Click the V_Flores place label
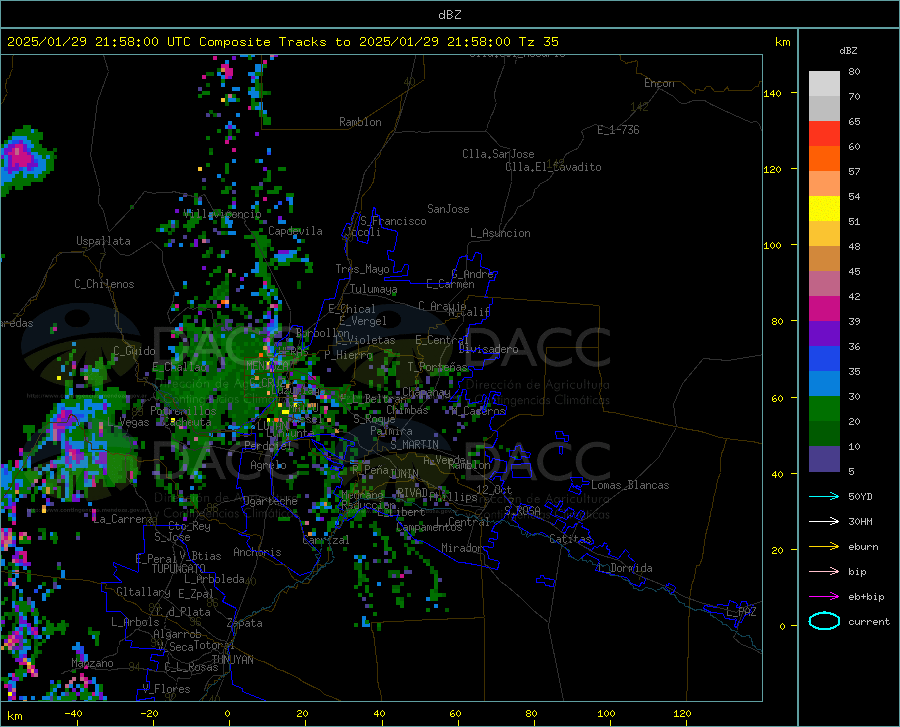This screenshot has width=900, height=727. [166, 689]
